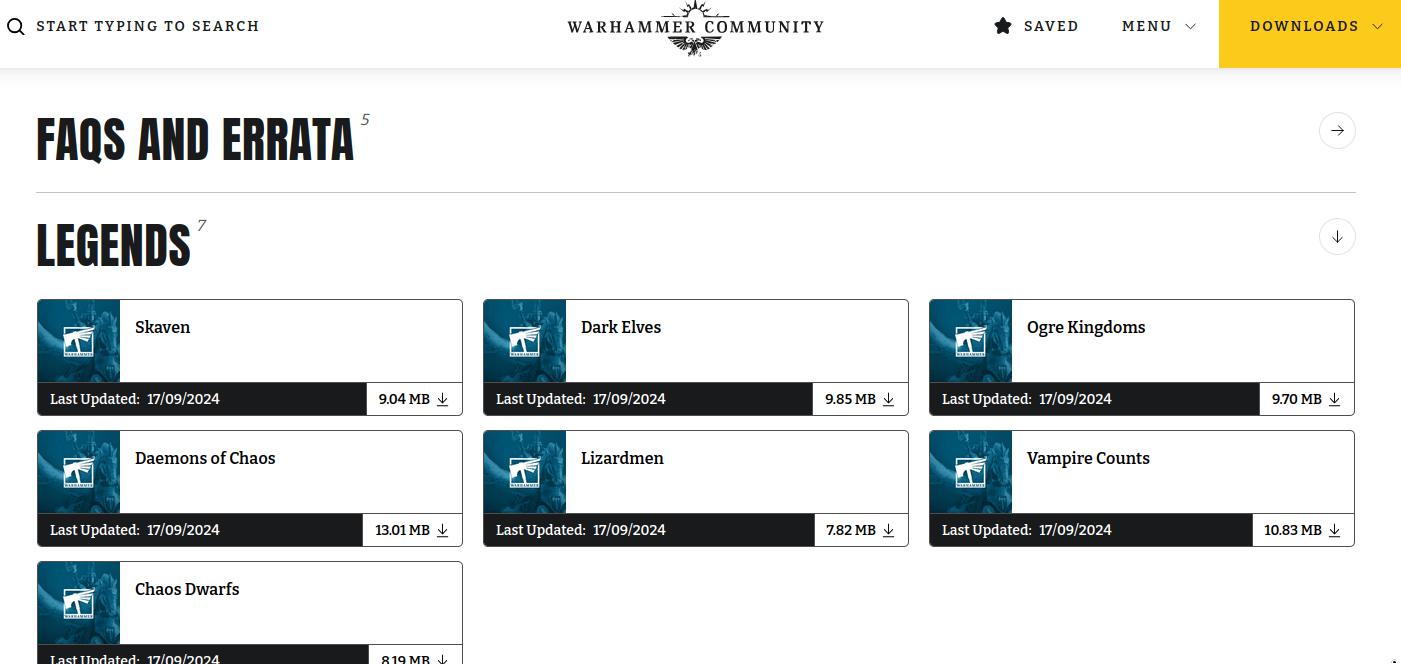Download the Chaos Dwarfs 8.19 MB file

point(414,657)
